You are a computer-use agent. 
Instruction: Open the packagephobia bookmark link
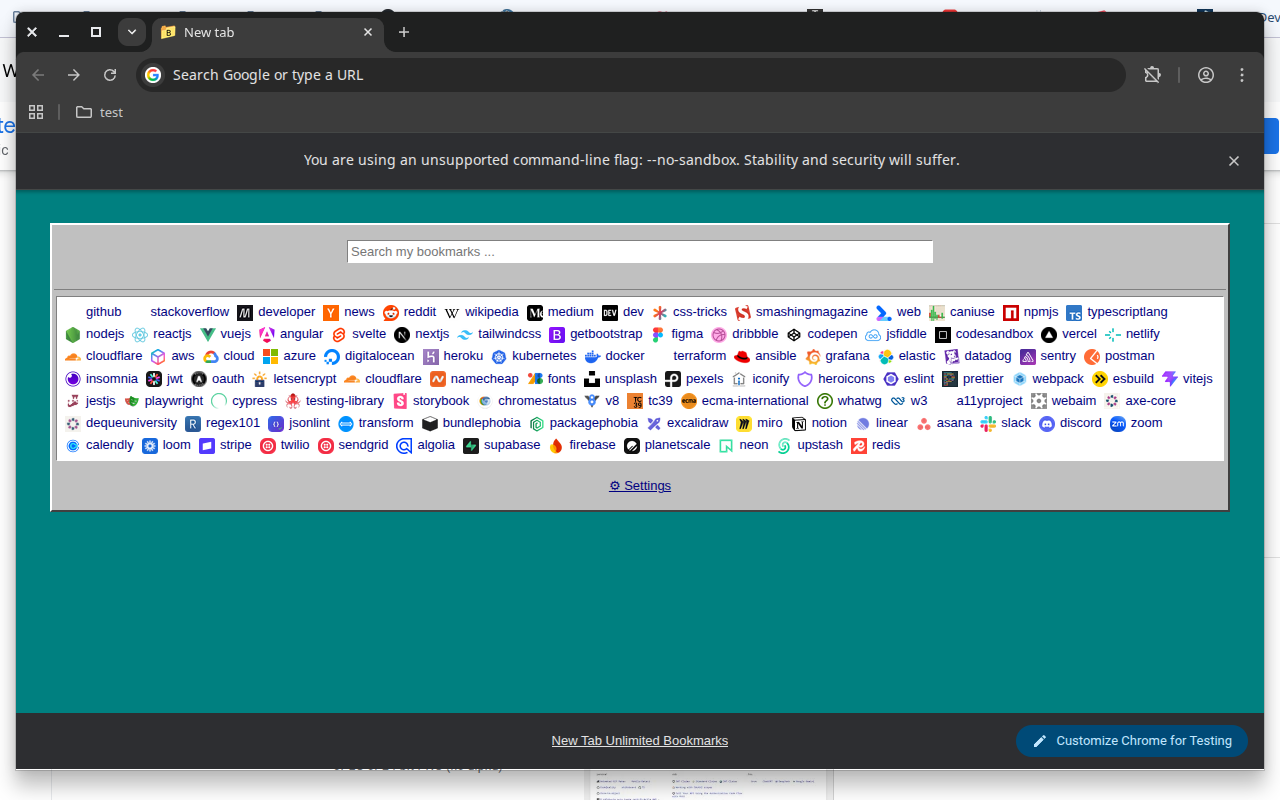click(x=594, y=423)
